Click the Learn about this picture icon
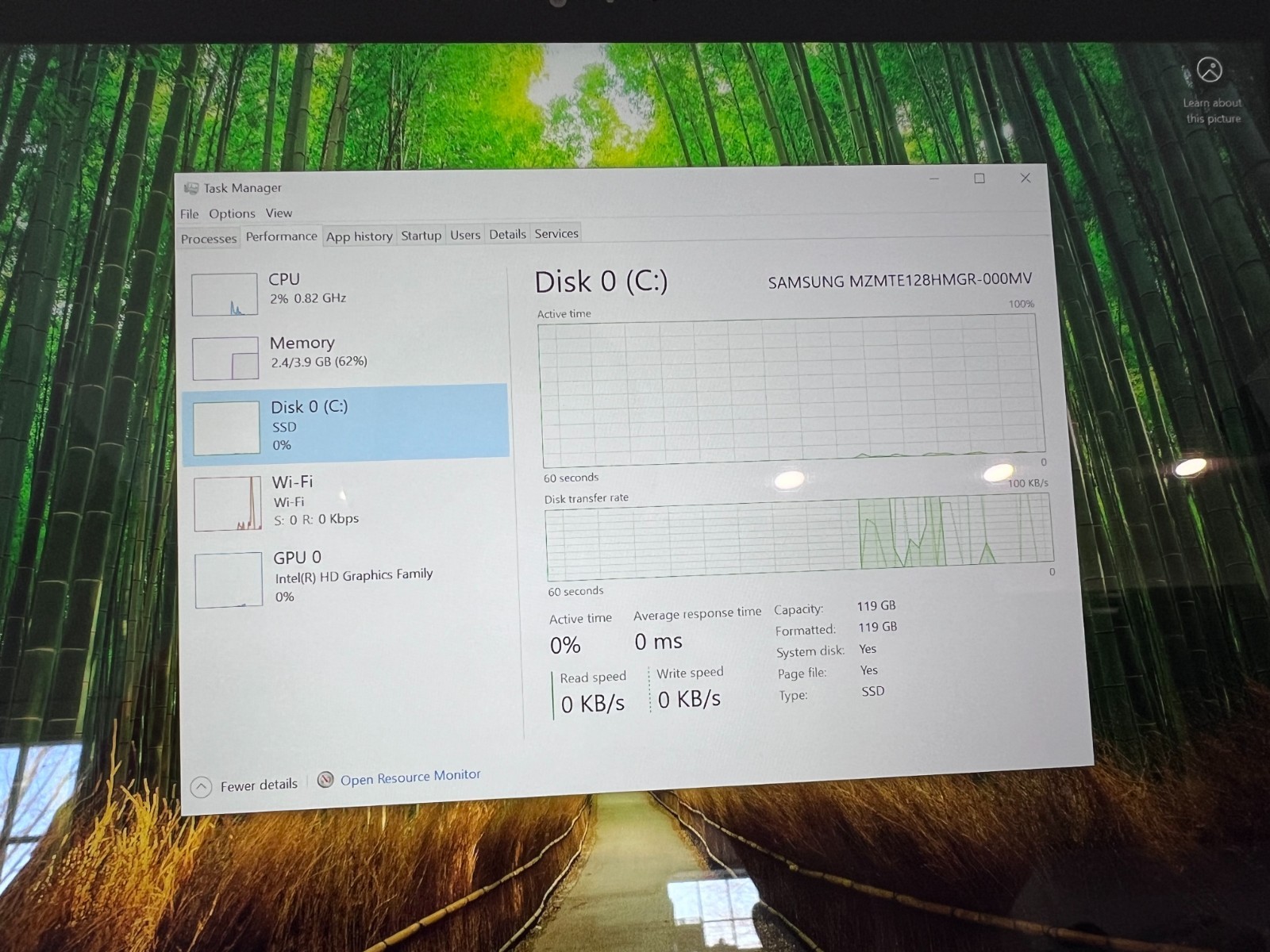Viewport: 1270px width, 952px height. [1210, 70]
